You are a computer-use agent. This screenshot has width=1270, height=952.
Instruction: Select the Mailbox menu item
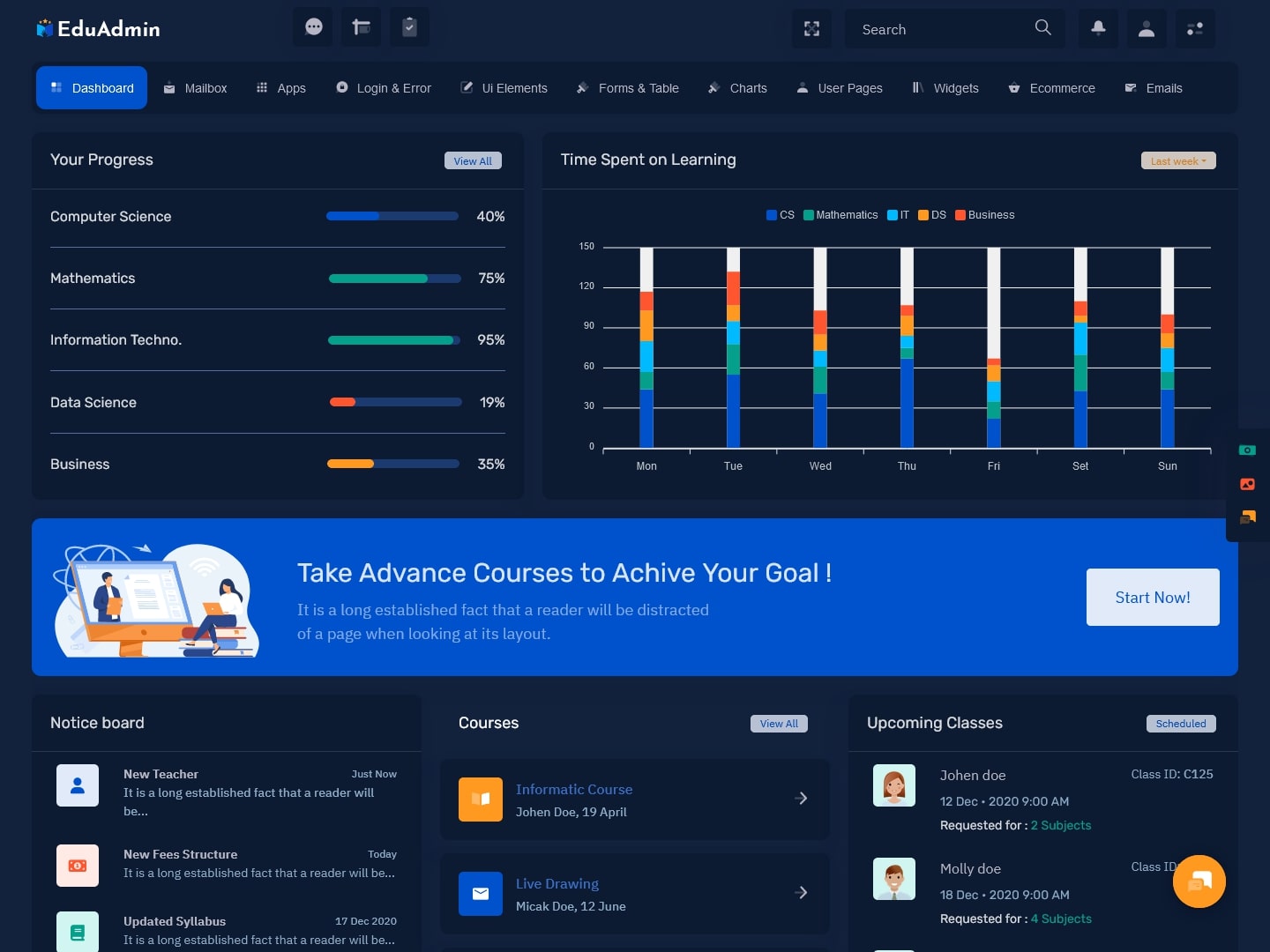pos(196,88)
